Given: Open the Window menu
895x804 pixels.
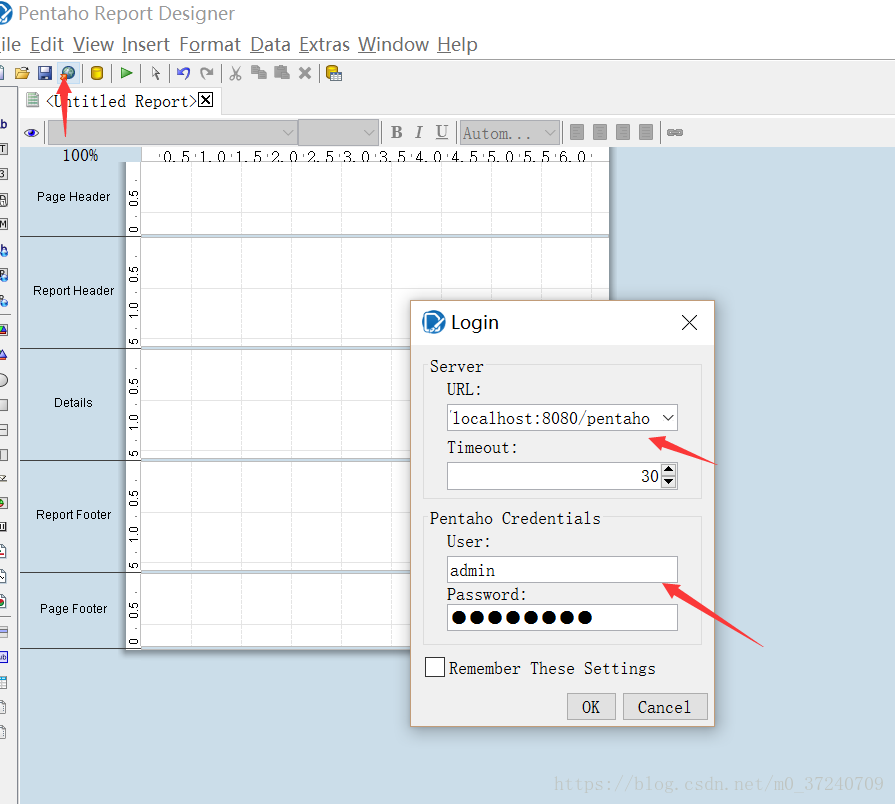Looking at the screenshot, I should click(x=393, y=45).
